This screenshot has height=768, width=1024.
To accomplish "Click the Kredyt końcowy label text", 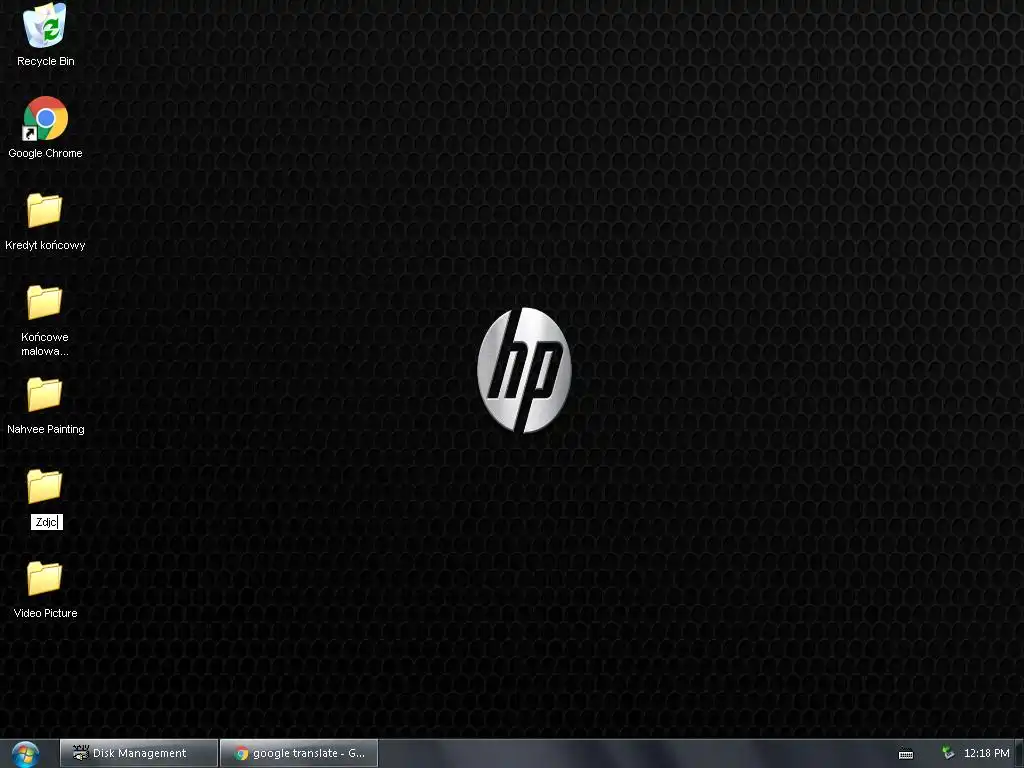I will click(45, 245).
